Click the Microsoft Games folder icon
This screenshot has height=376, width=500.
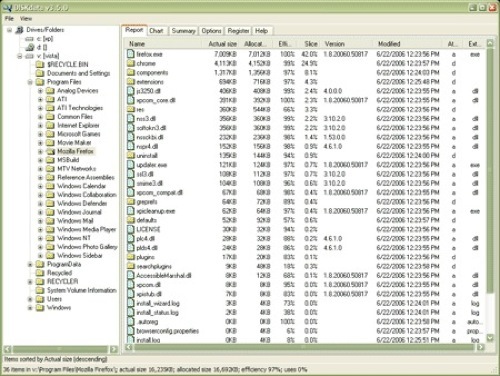click(50, 134)
